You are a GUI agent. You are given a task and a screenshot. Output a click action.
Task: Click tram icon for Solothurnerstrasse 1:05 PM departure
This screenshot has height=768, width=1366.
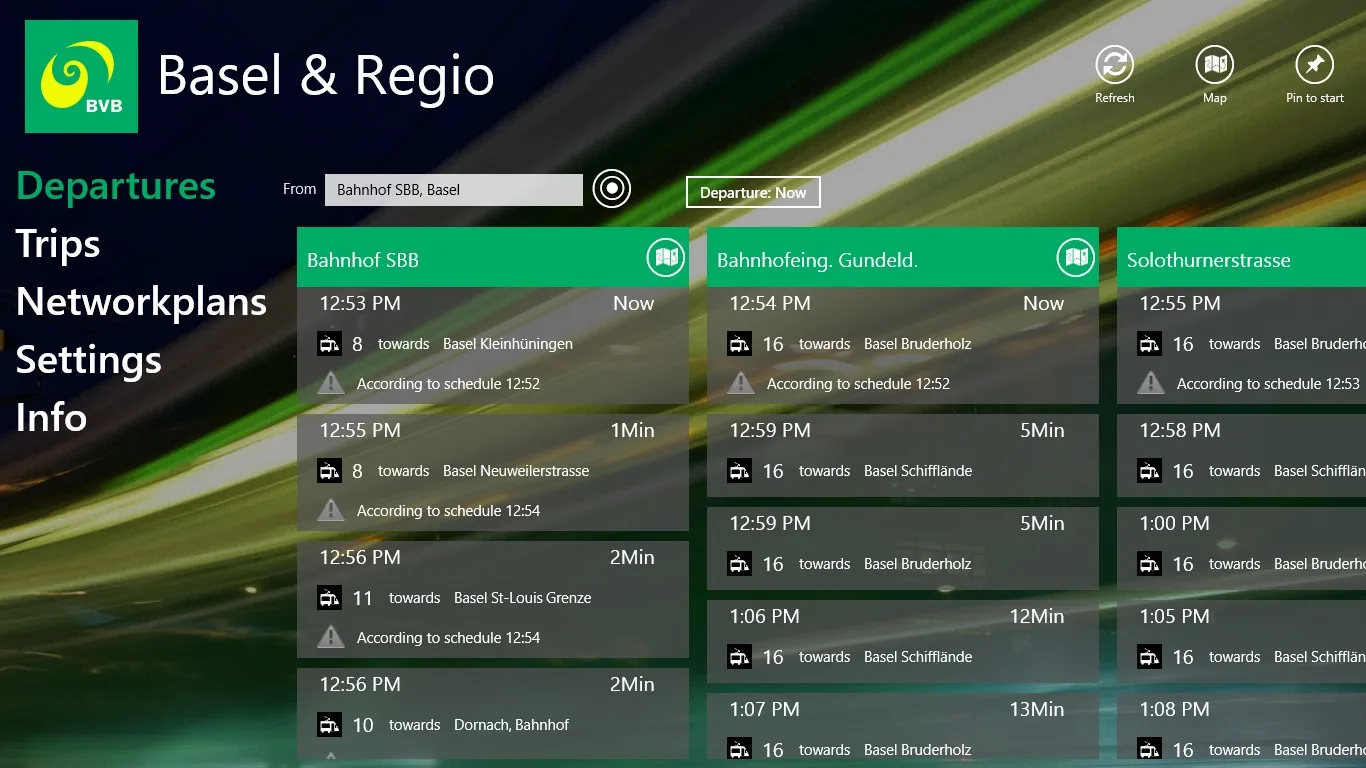click(1149, 657)
